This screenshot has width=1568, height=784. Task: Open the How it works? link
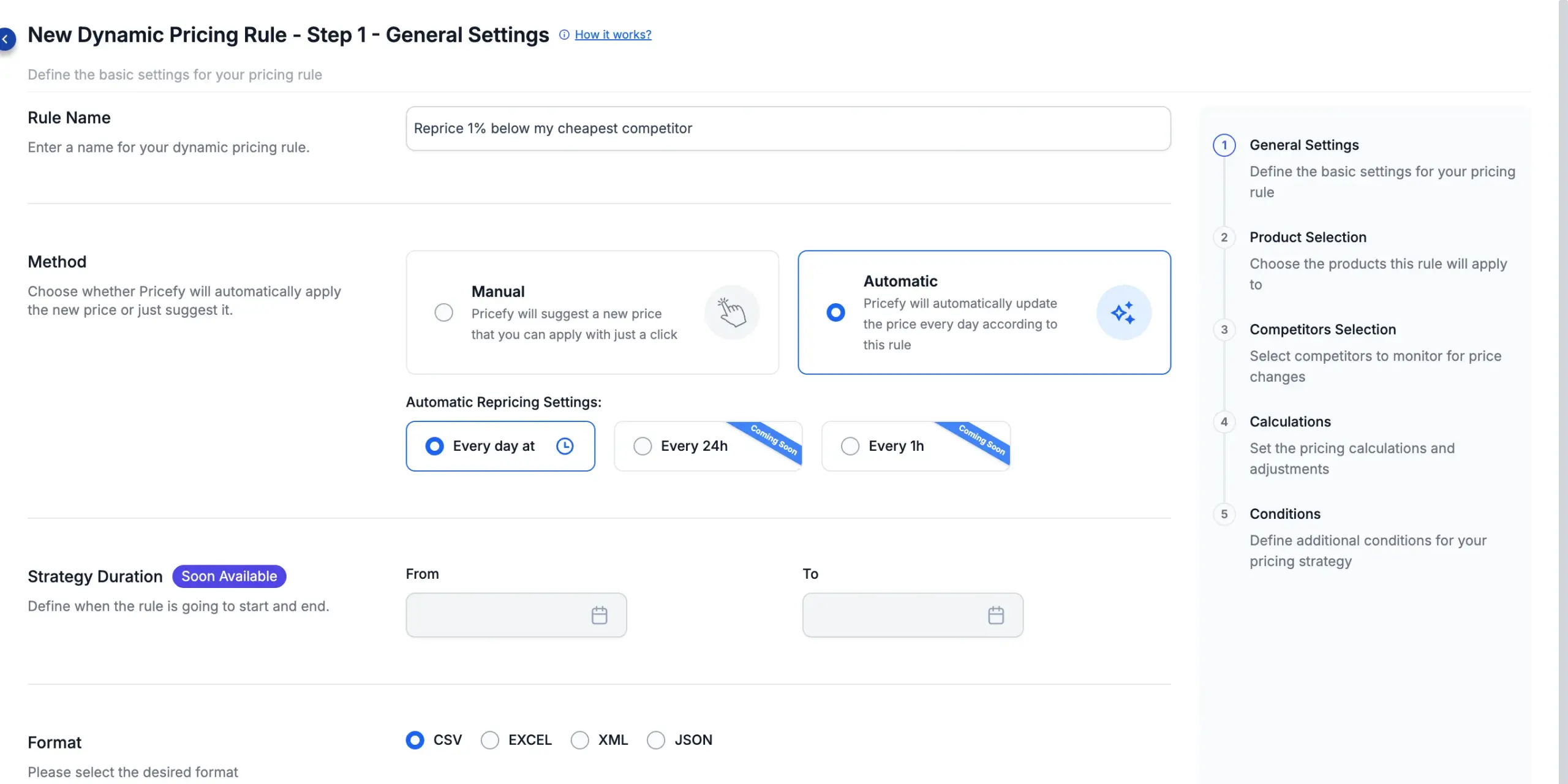pos(613,35)
